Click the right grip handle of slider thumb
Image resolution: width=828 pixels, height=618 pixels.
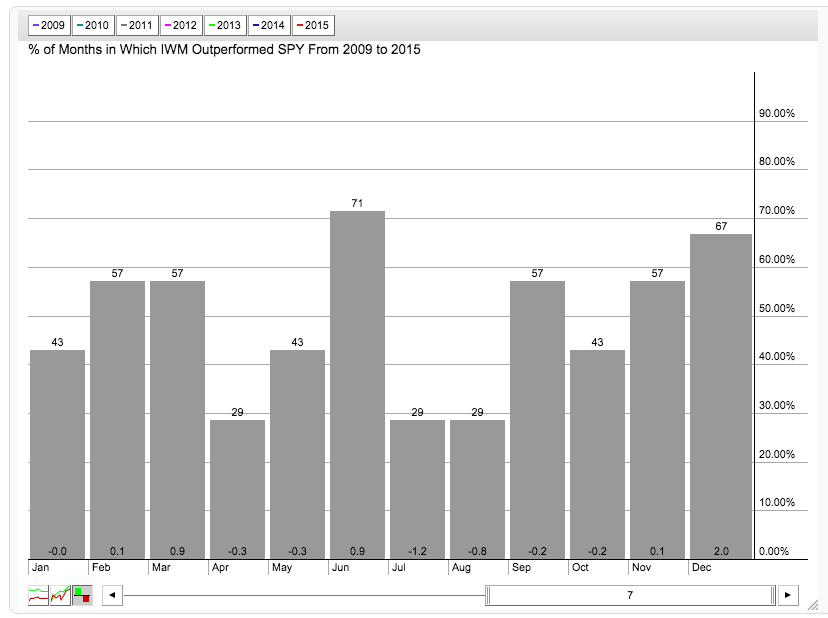773,595
